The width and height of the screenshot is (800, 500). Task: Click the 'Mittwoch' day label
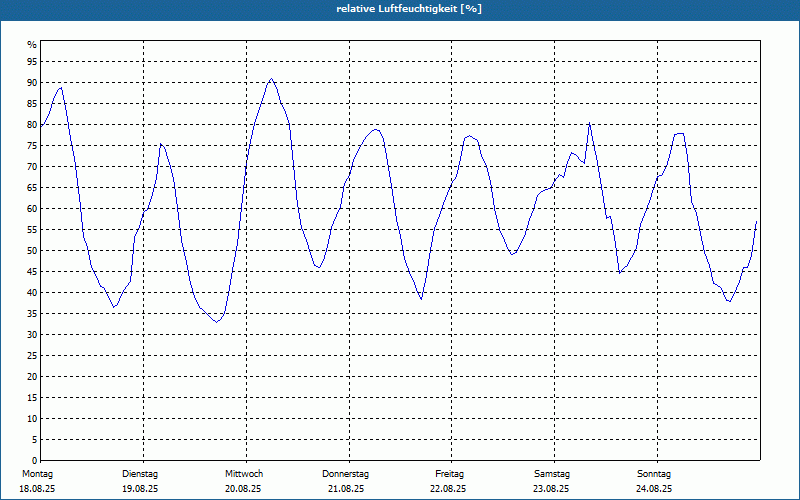[x=244, y=474]
